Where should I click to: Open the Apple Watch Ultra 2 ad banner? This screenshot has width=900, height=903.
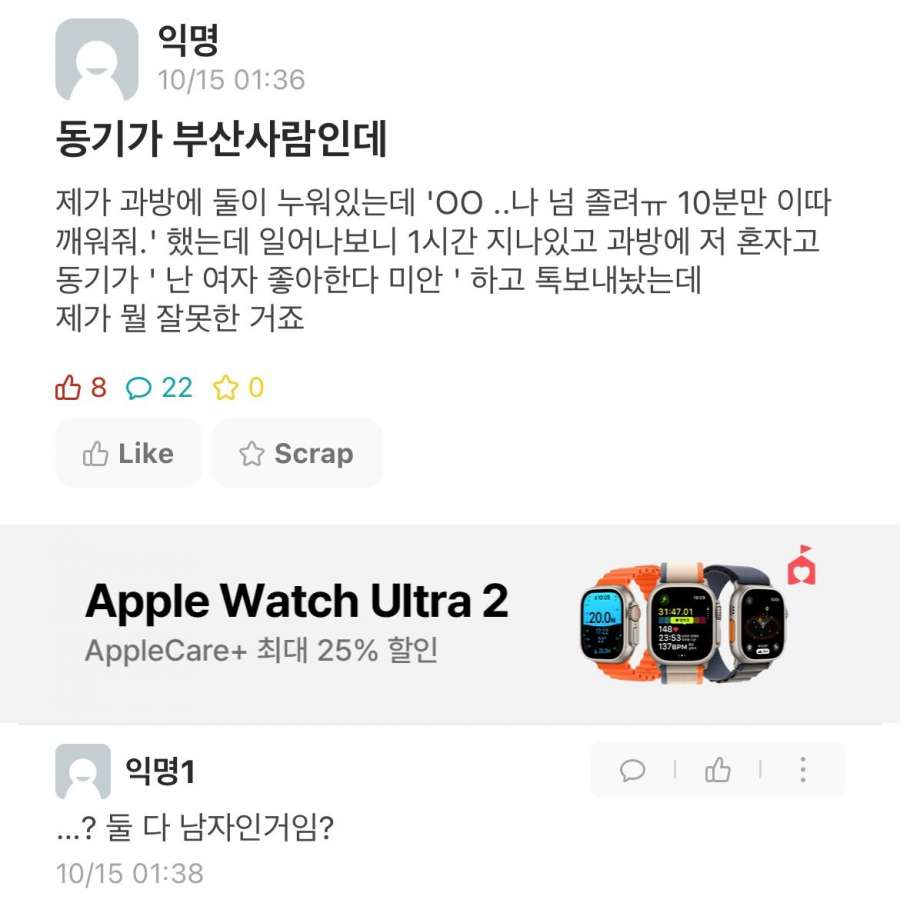(450, 624)
